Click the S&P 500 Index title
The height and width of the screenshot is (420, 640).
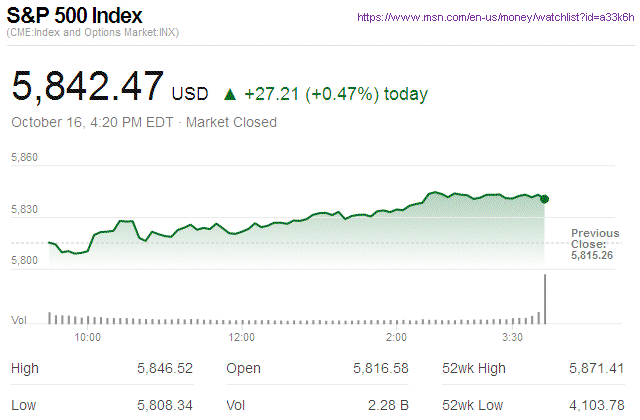[74, 17]
